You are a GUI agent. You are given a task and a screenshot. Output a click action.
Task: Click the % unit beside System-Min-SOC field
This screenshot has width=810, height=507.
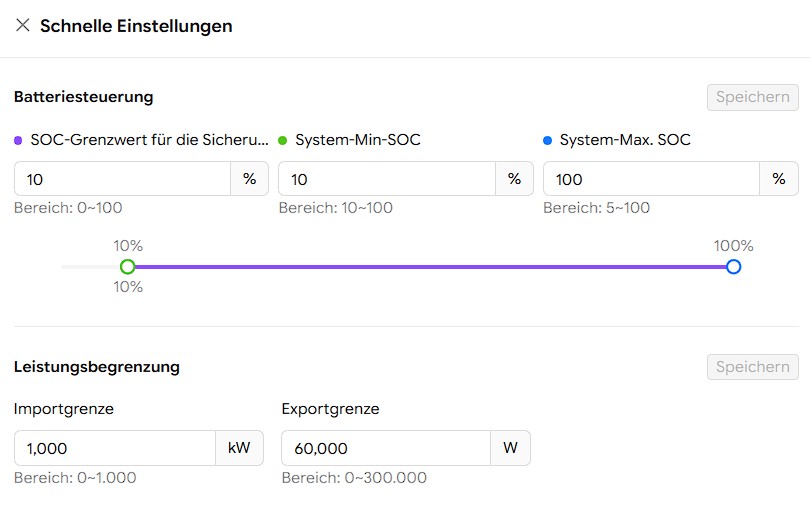tap(514, 179)
